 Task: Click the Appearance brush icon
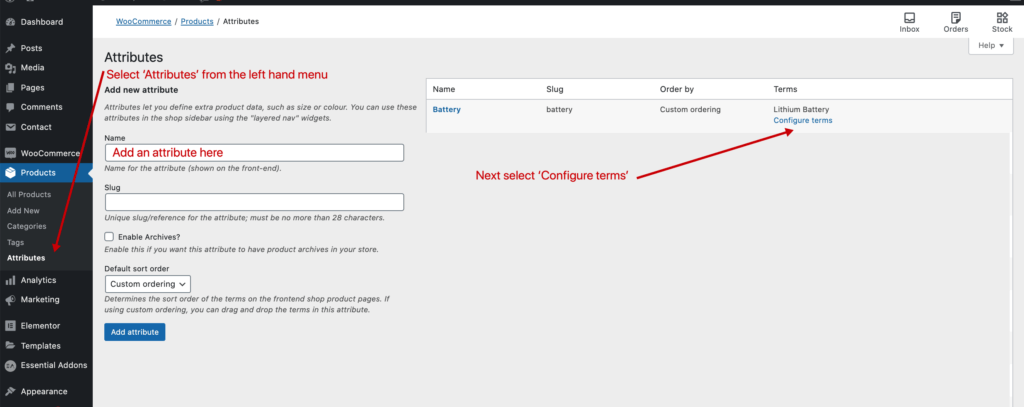[x=10, y=392]
